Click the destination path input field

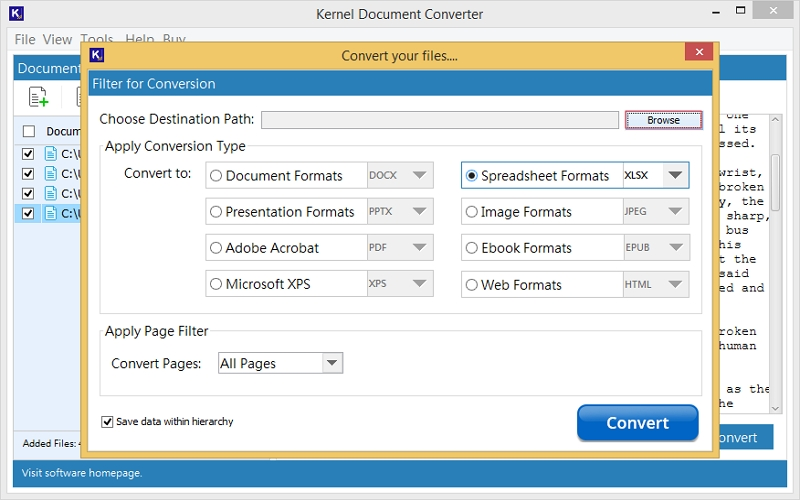pos(439,120)
